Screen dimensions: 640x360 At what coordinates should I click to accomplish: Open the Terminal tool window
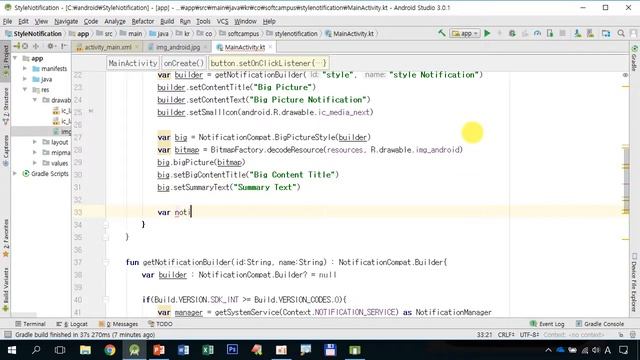click(30, 324)
